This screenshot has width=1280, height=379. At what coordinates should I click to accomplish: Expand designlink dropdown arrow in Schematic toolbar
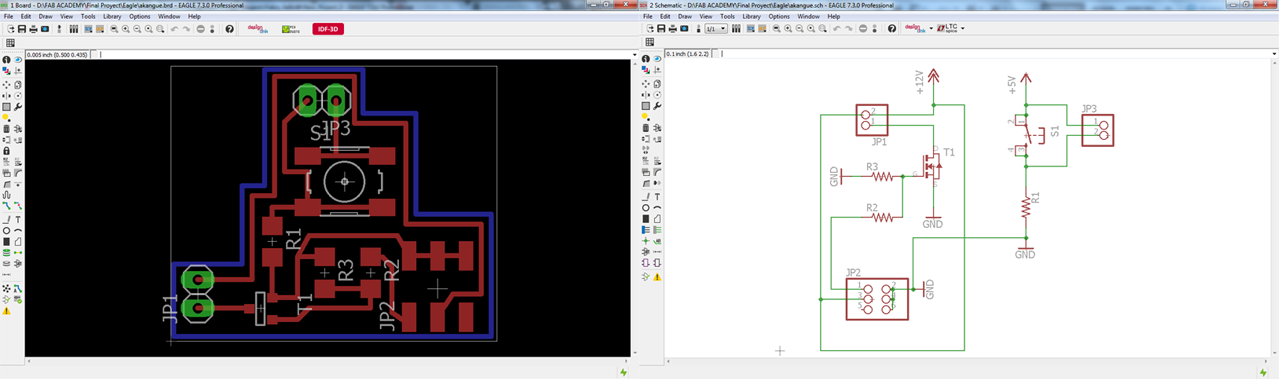pyautogui.click(x=931, y=29)
